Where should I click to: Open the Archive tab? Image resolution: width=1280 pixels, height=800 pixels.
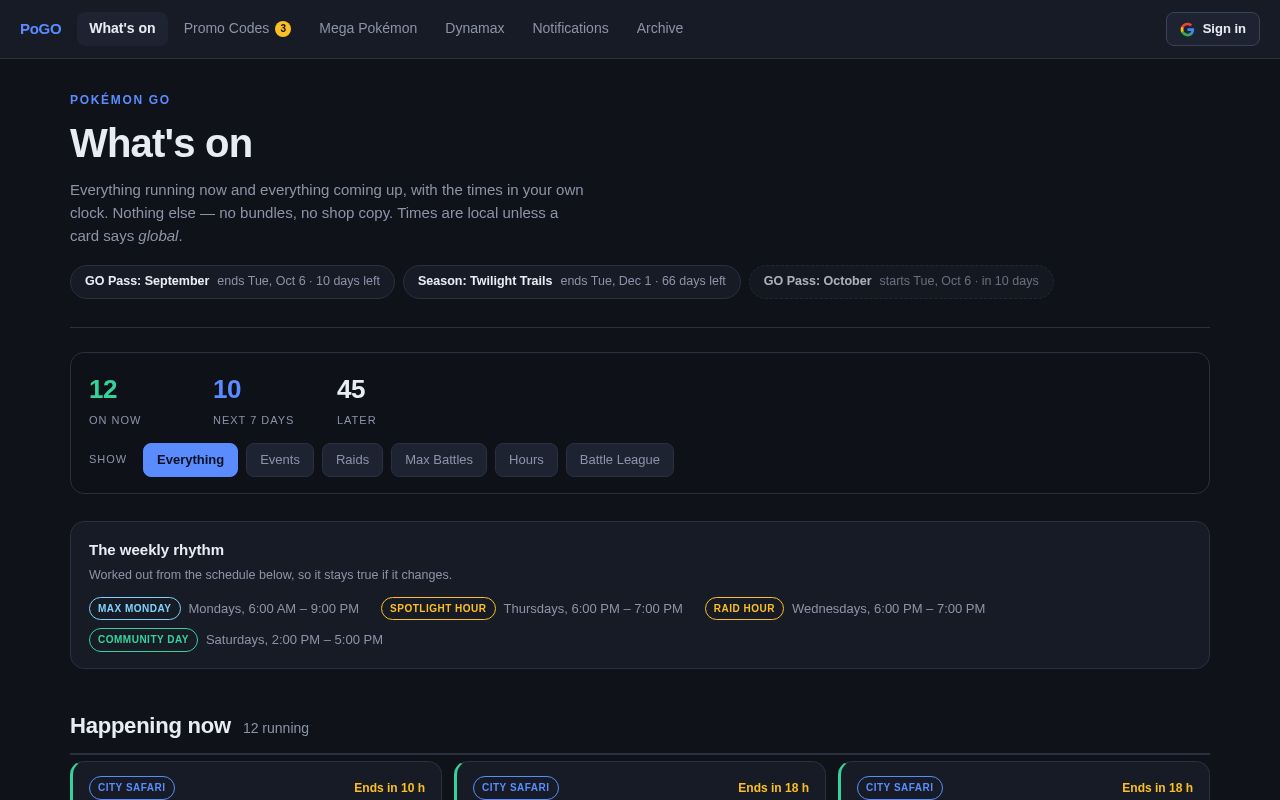pos(660,29)
